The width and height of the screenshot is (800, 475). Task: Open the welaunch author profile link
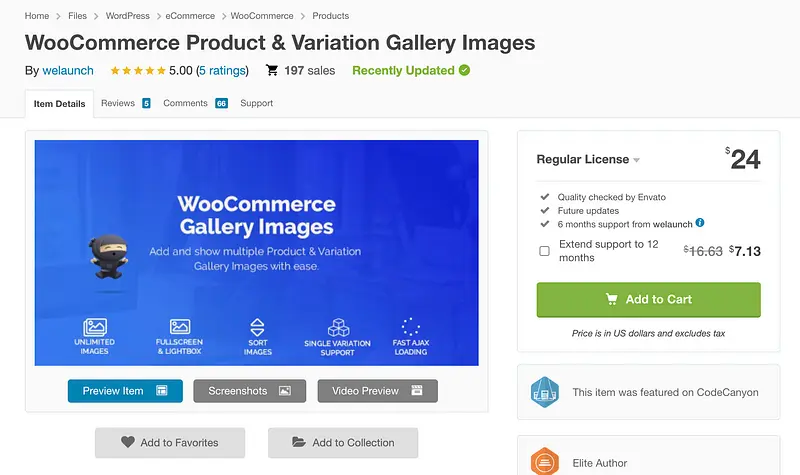click(x=68, y=70)
